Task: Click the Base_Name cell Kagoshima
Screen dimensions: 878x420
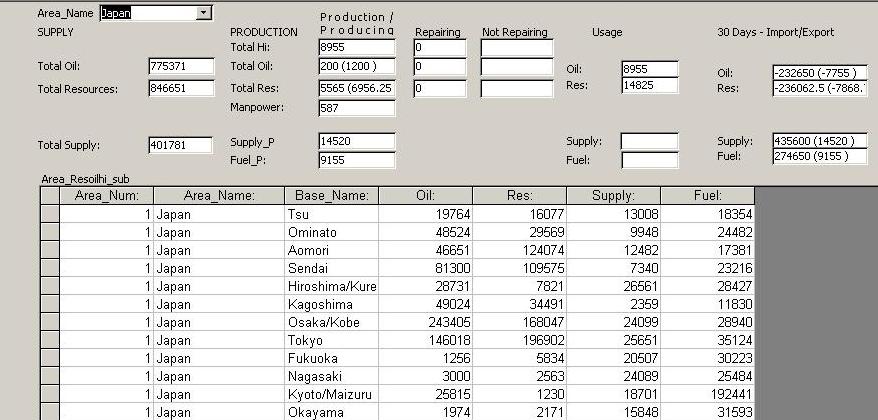Action: tap(331, 304)
